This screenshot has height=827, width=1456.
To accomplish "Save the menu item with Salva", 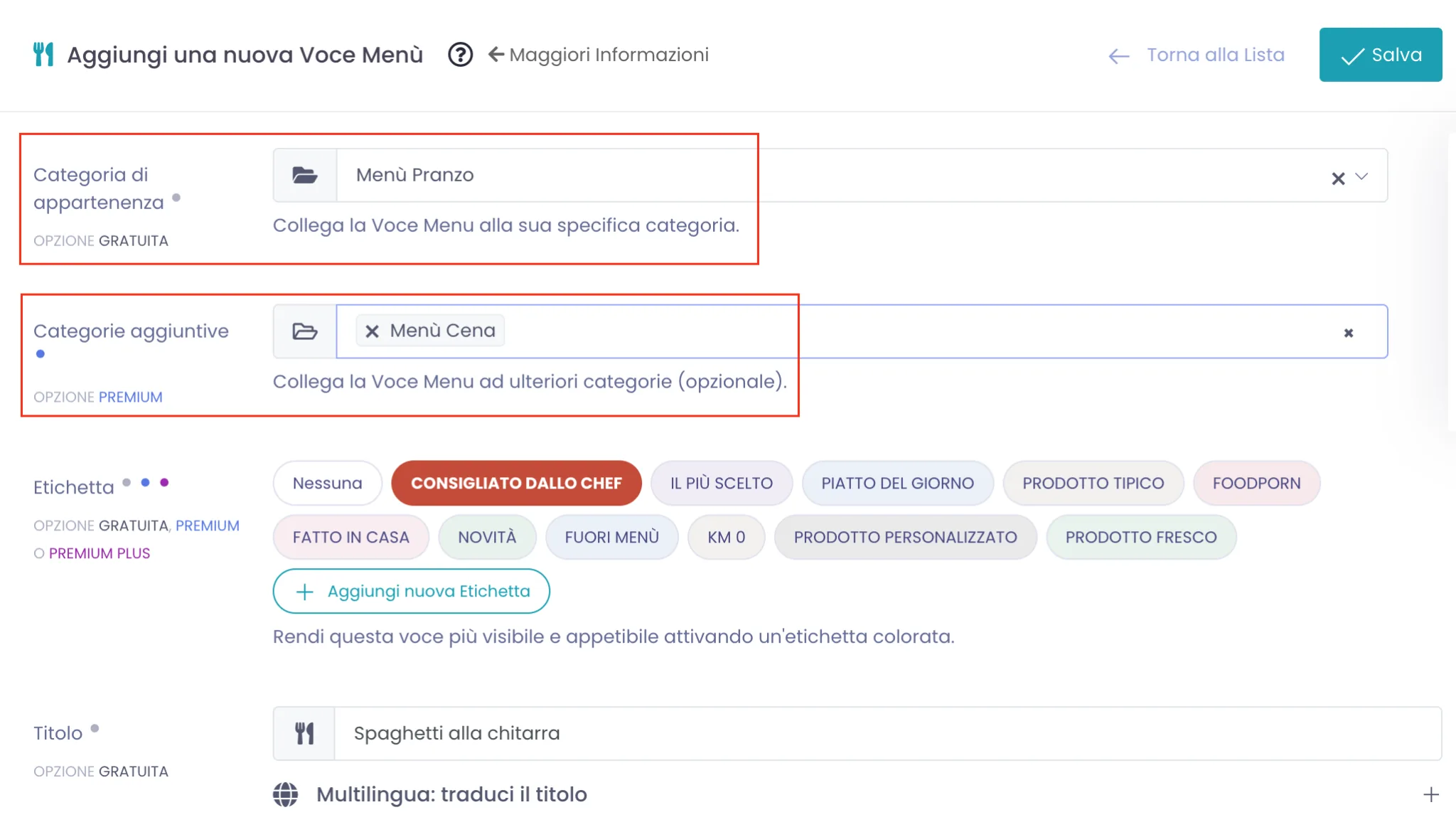I will pos(1381,55).
